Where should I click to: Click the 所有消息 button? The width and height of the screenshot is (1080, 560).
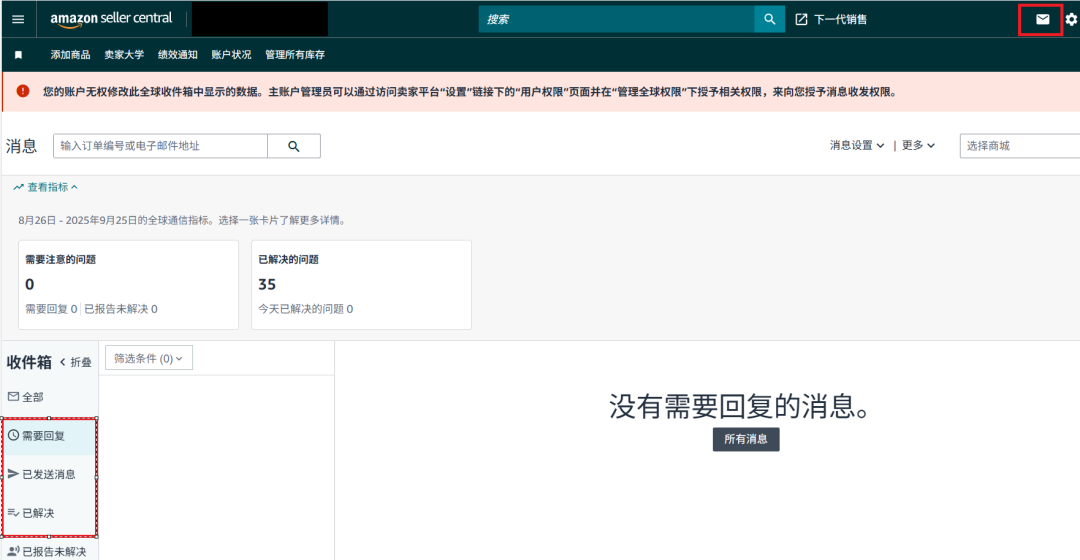745,439
